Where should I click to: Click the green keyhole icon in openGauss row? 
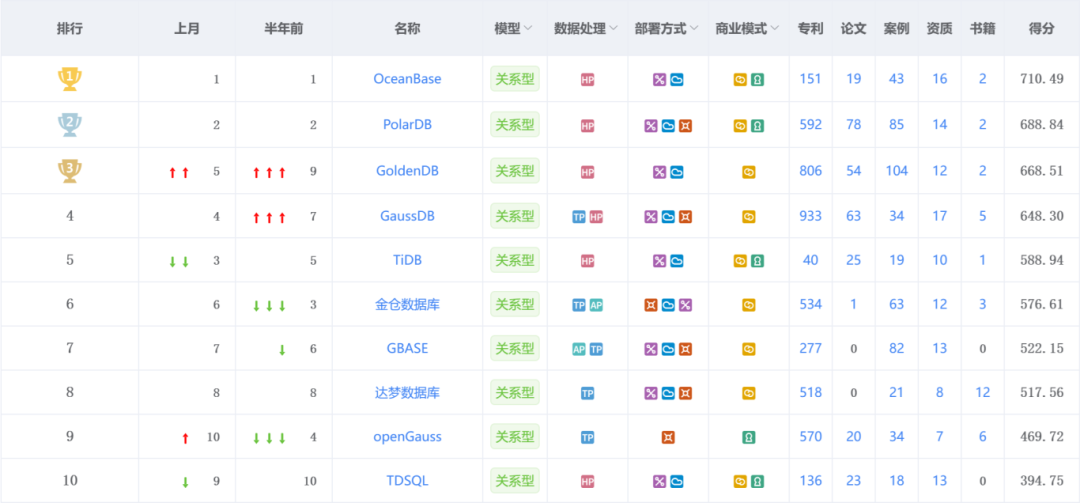749,438
